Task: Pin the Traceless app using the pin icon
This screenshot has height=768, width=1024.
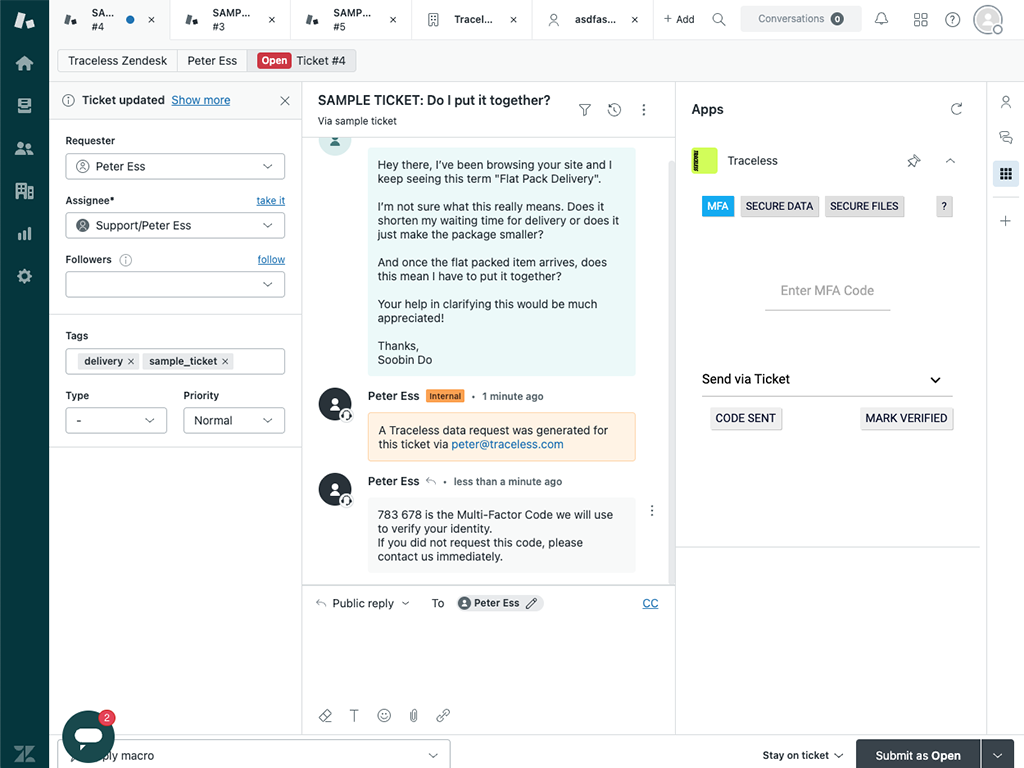Action: click(x=913, y=161)
